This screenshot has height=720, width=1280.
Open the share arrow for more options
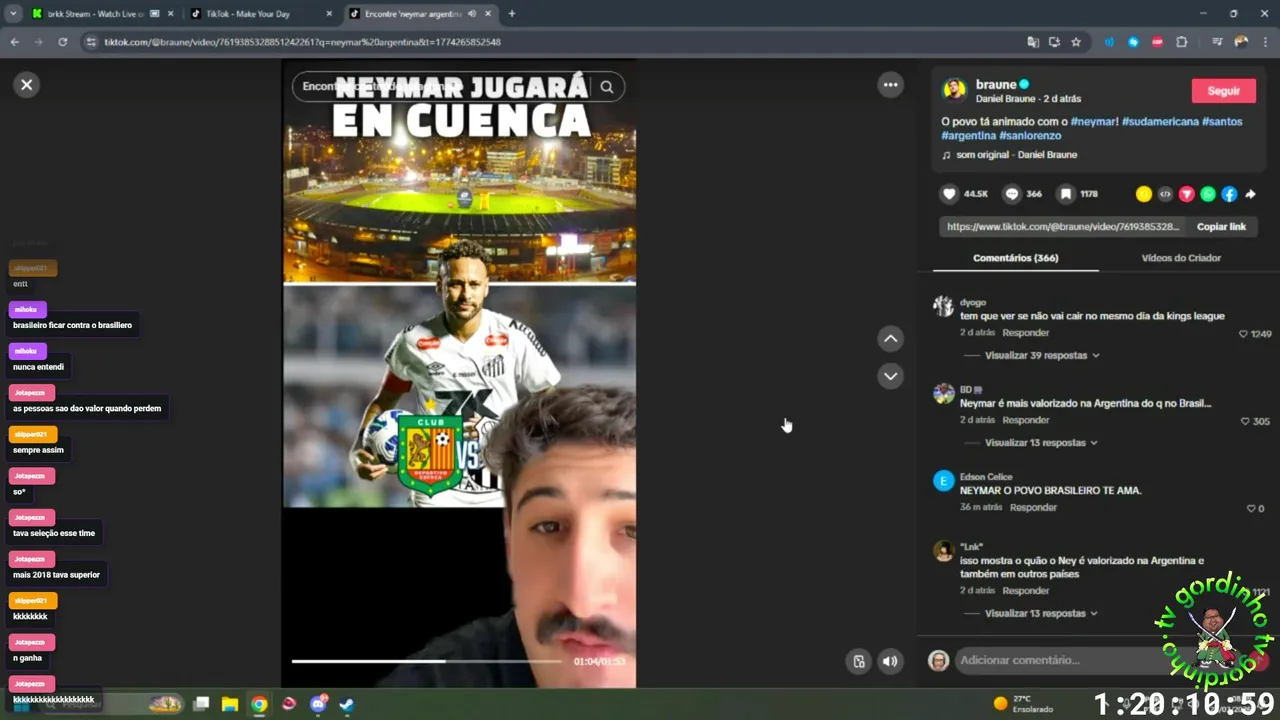tap(1250, 194)
